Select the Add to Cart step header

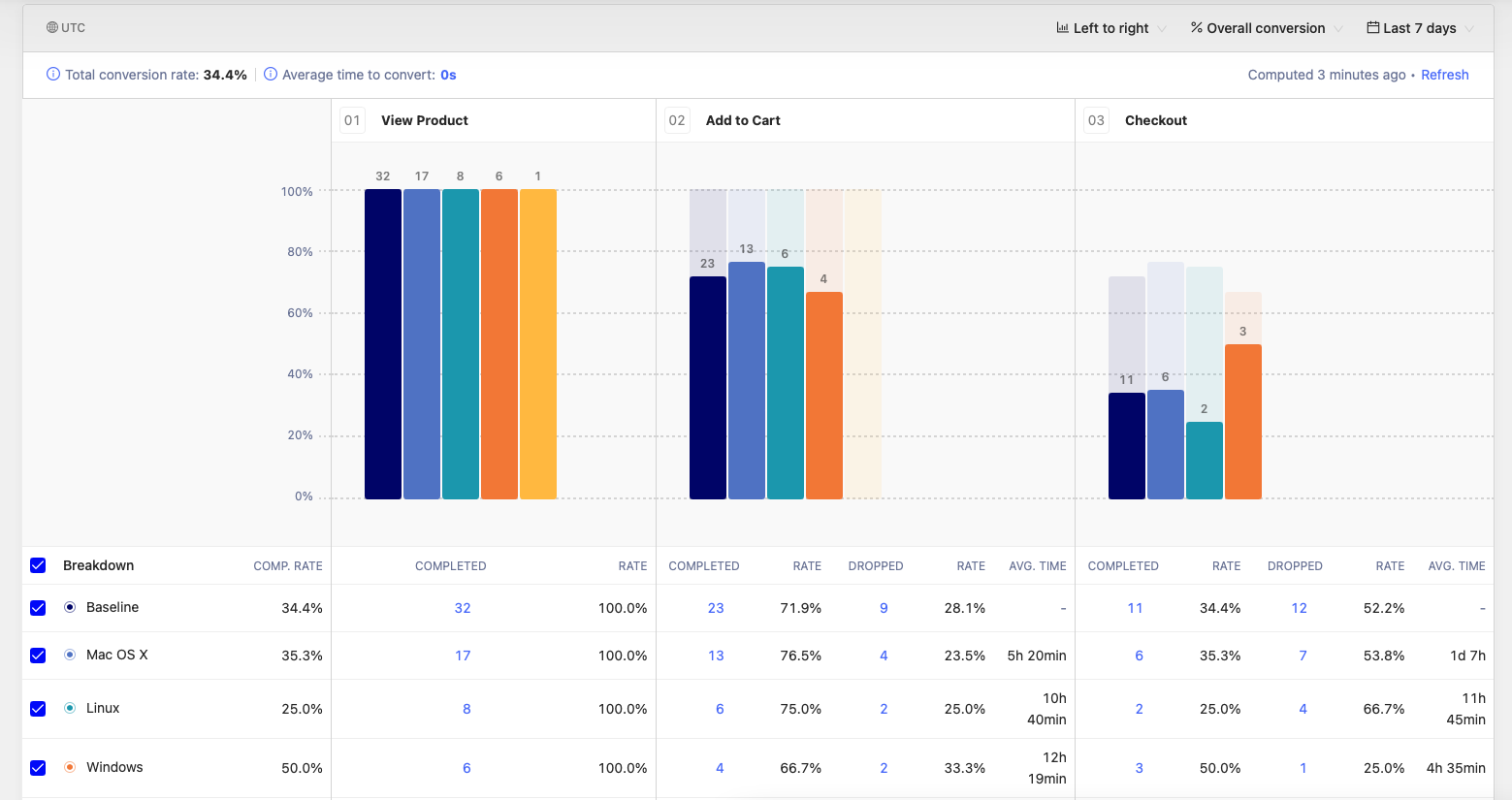(743, 120)
